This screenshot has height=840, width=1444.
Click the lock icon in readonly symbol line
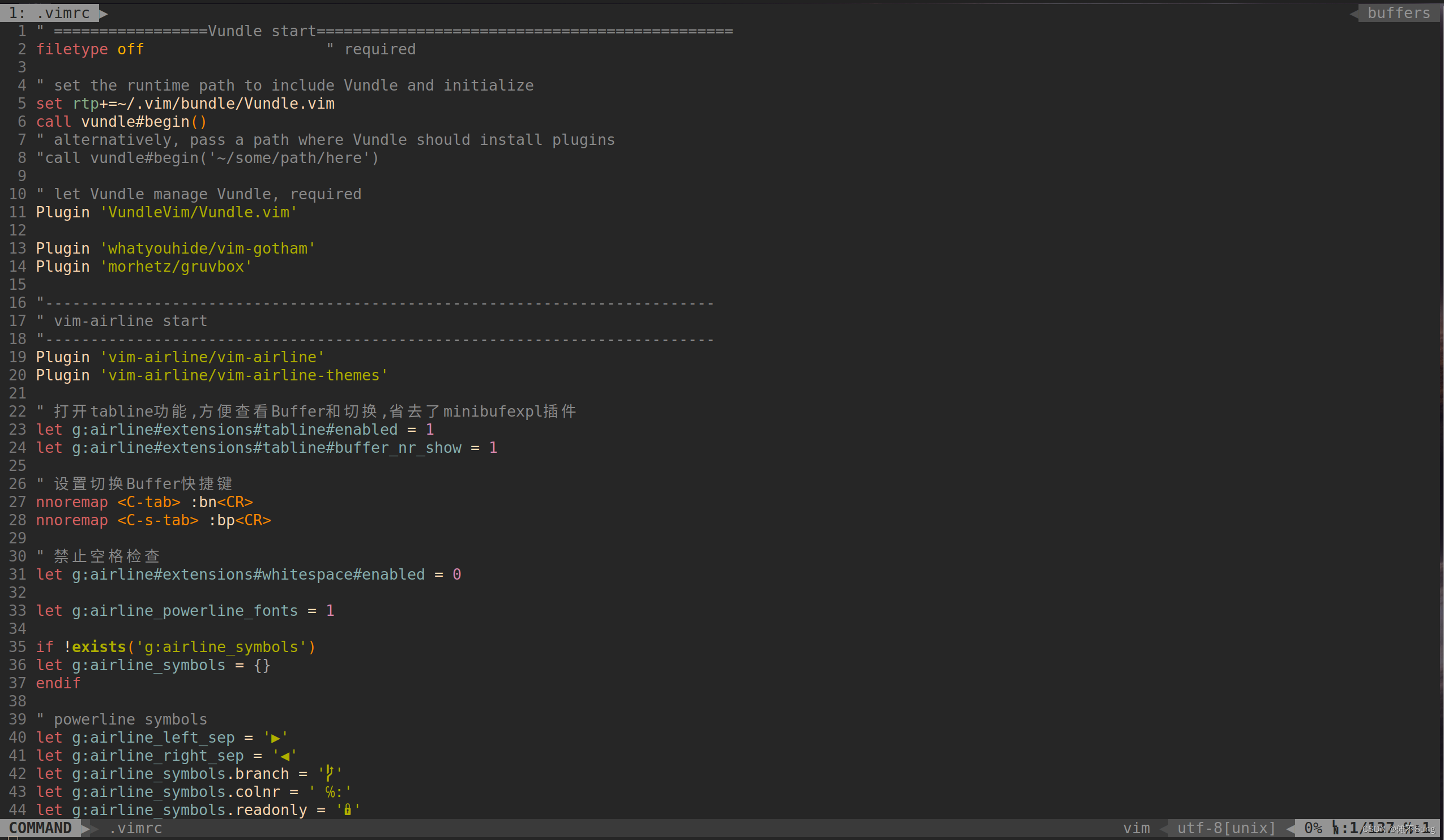tap(347, 809)
